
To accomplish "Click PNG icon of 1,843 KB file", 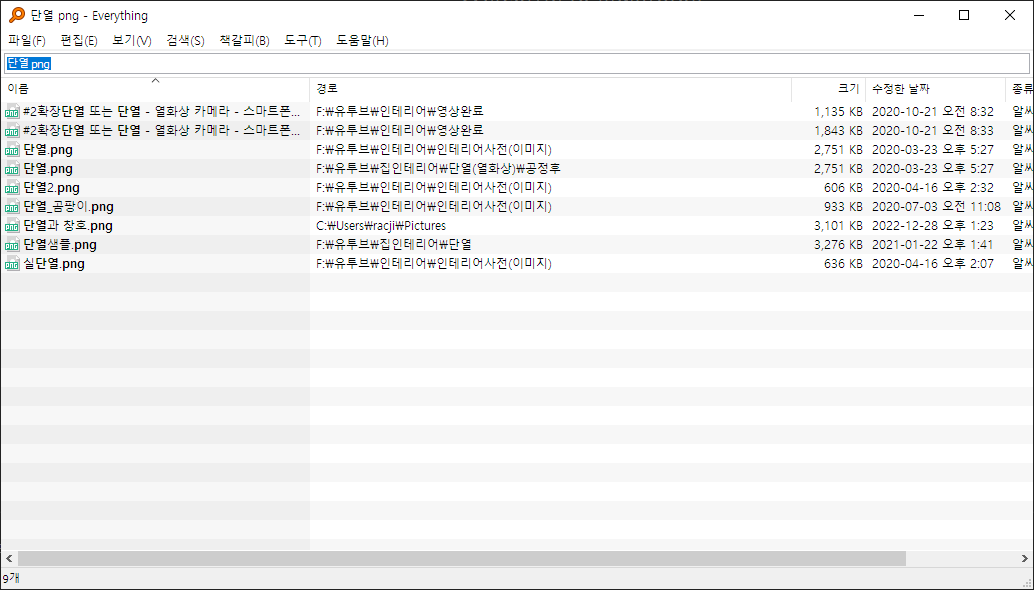I will click(12, 131).
